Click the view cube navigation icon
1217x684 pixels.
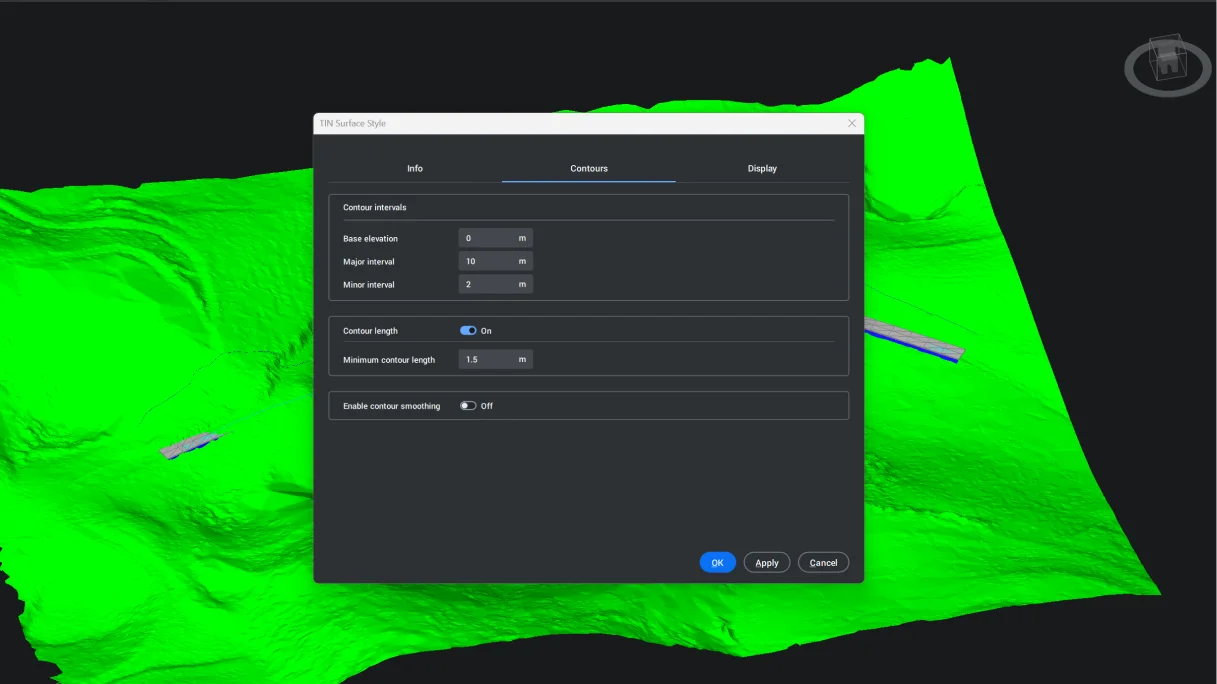(x=1167, y=65)
